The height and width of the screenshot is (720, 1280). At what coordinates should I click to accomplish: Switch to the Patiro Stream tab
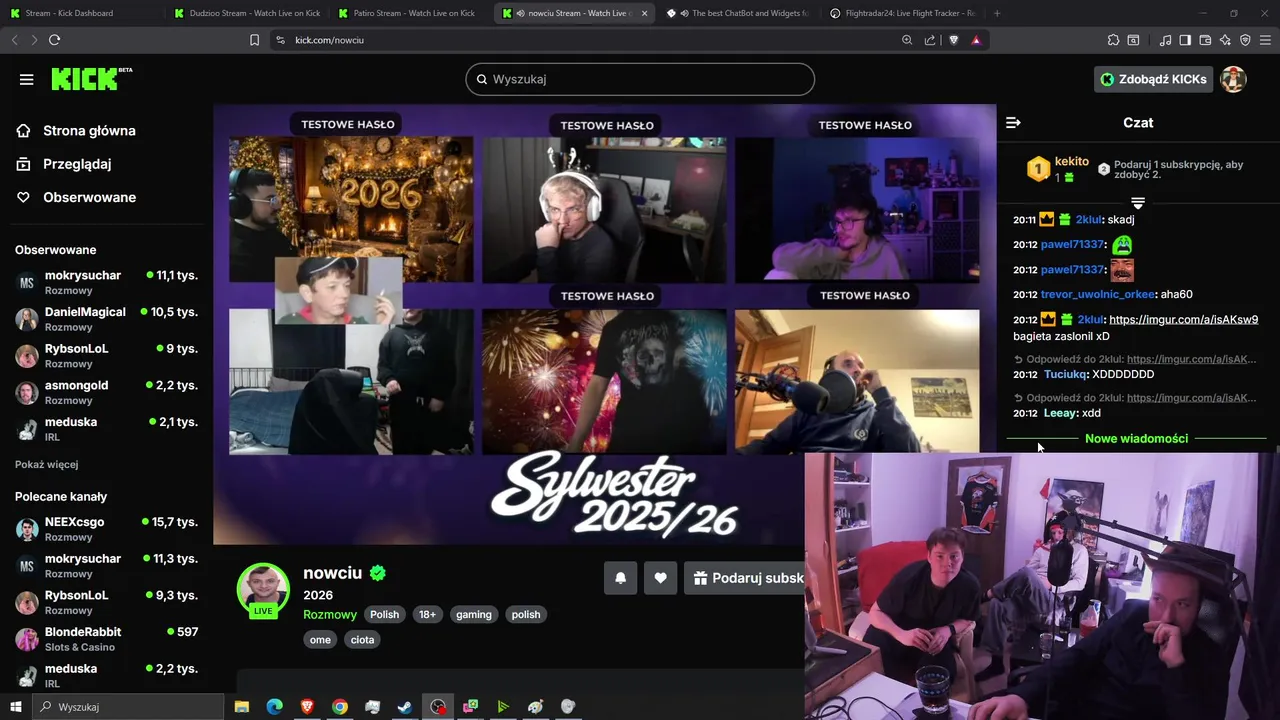(x=410, y=13)
